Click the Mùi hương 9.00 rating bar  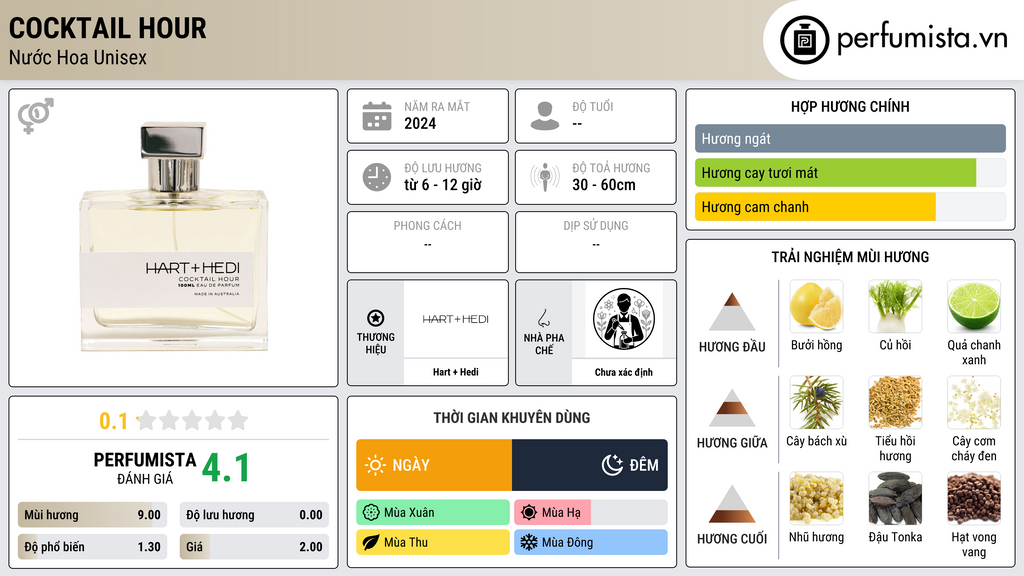[x=92, y=515]
